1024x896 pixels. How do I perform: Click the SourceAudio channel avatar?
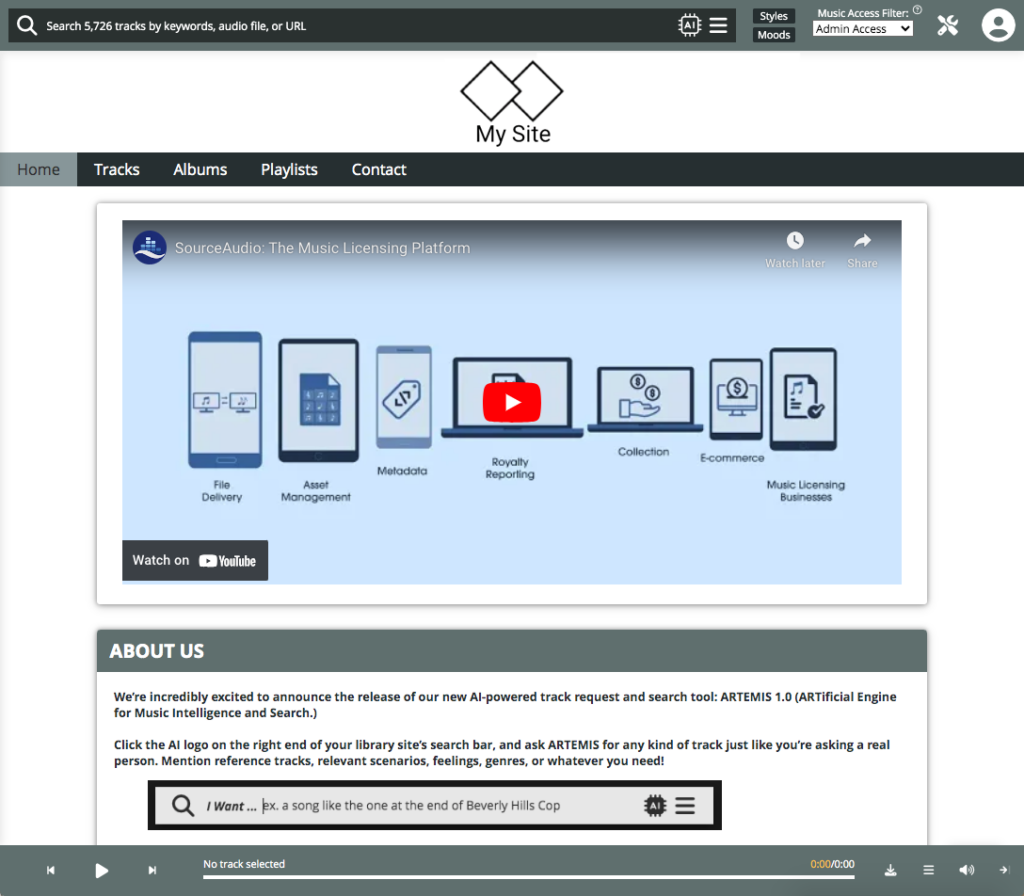[150, 248]
